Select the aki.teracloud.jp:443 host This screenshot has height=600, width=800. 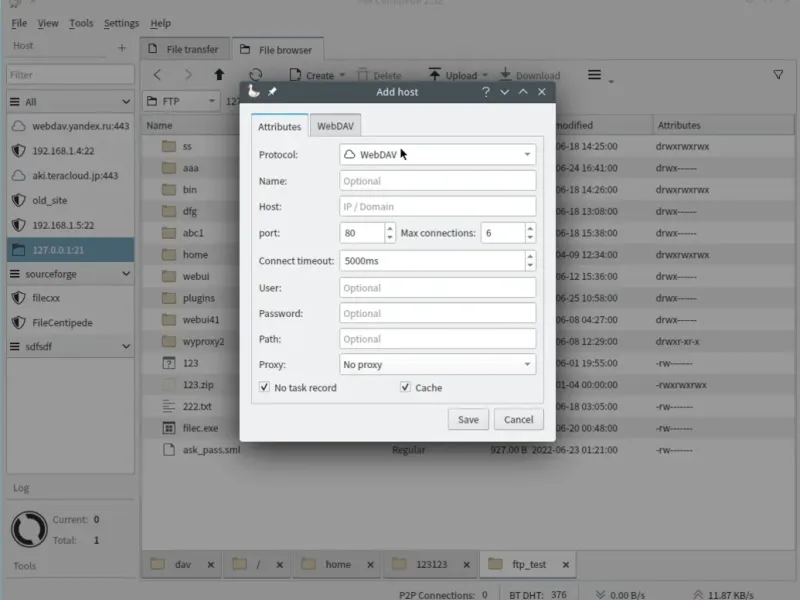pyautogui.click(x=70, y=176)
